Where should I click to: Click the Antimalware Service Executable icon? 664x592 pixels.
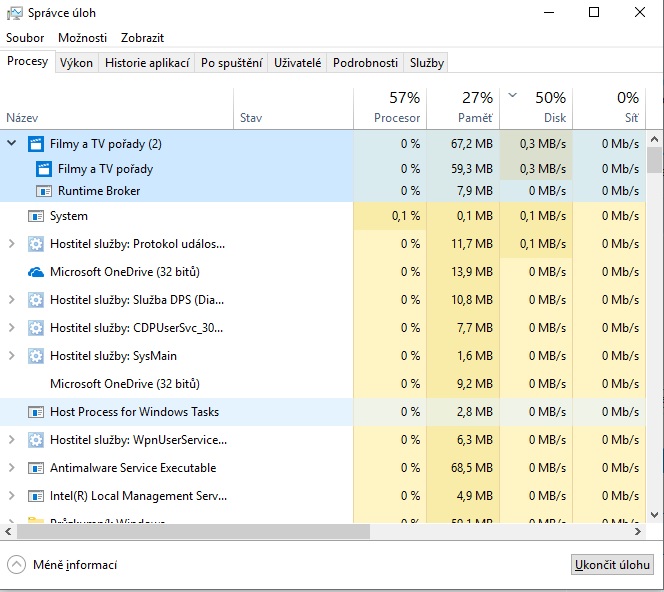(36, 468)
